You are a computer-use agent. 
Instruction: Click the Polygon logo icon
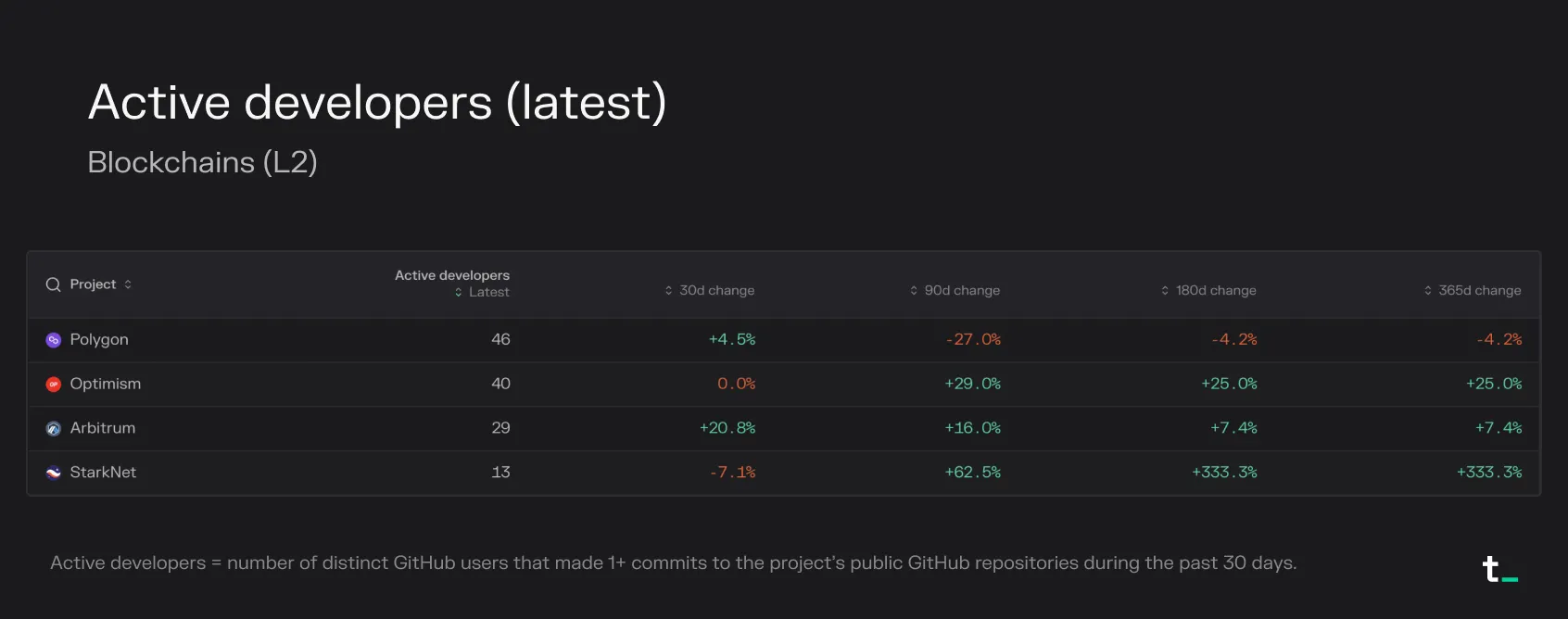point(54,340)
